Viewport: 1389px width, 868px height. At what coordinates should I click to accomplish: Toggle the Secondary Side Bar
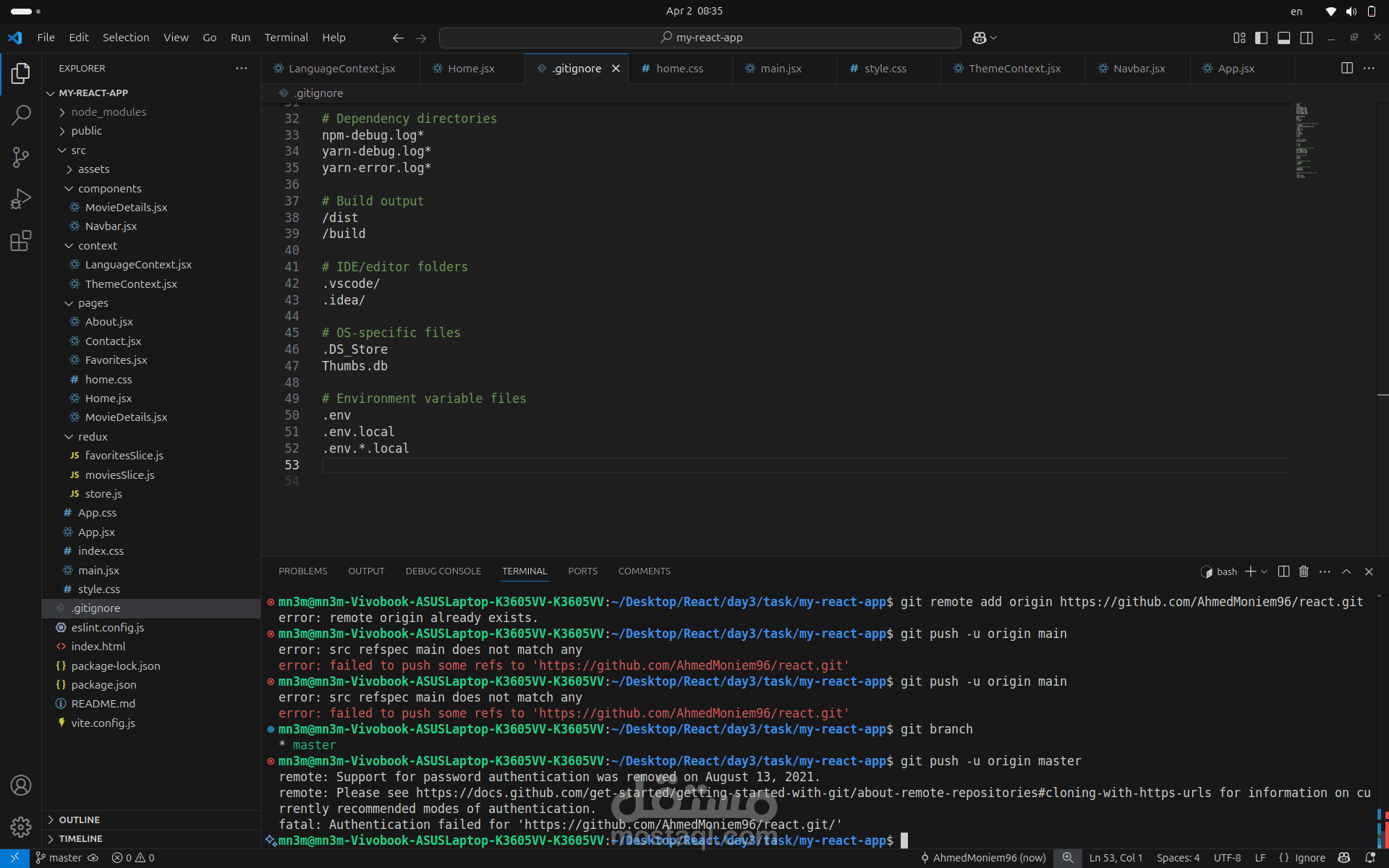click(x=1307, y=38)
